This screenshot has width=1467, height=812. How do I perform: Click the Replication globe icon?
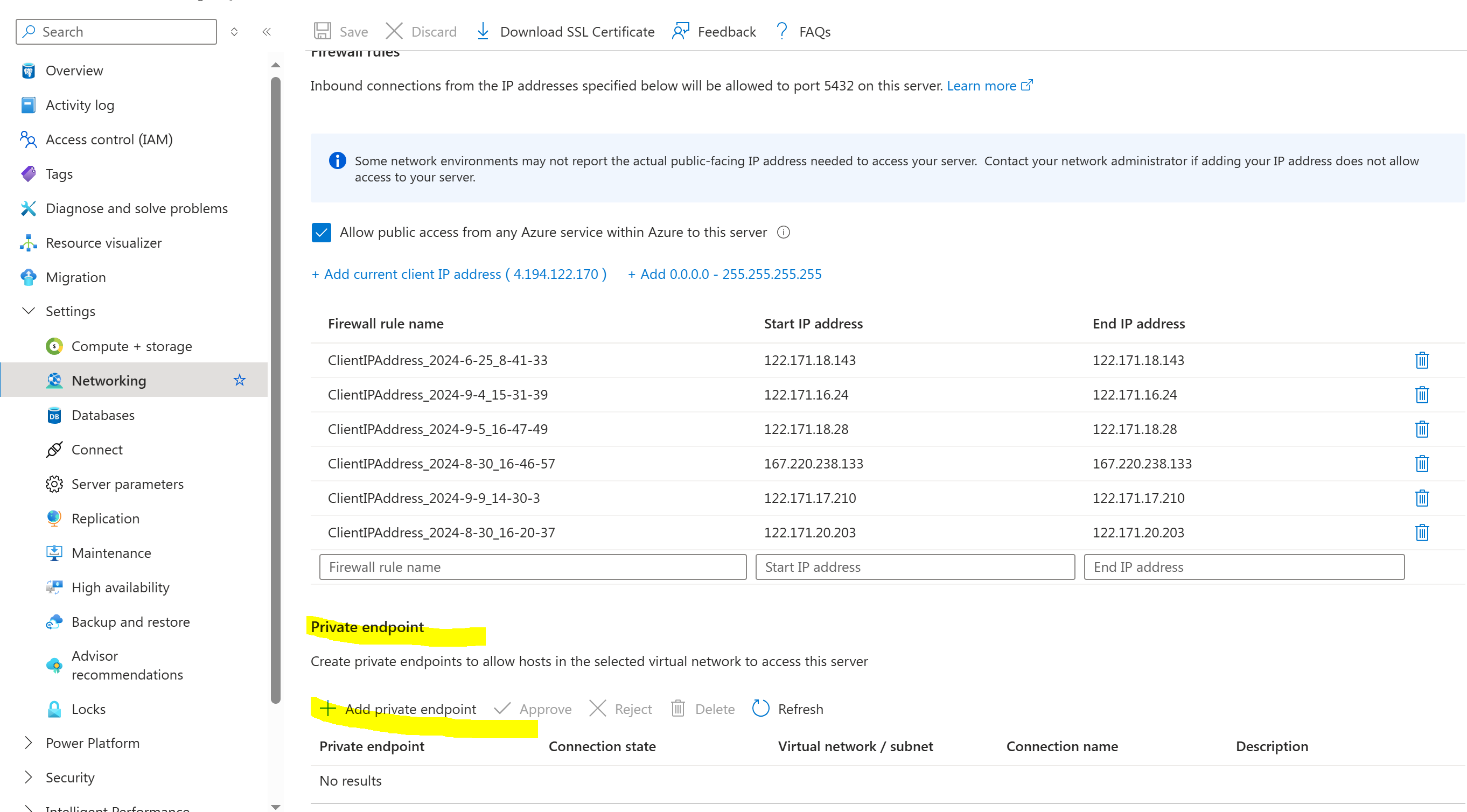point(53,518)
